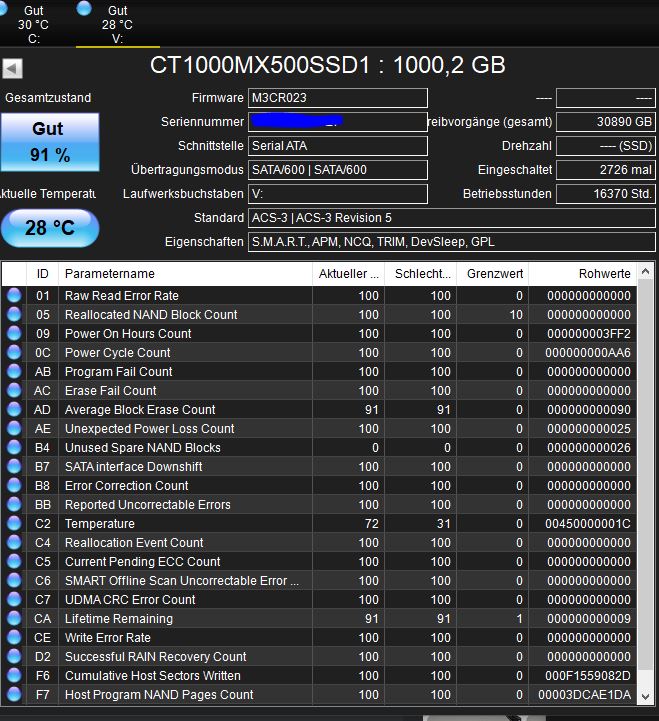The width and height of the screenshot is (659, 721).
Task: Click status orb for Current Pending ECC Count
Action: click(x=14, y=561)
